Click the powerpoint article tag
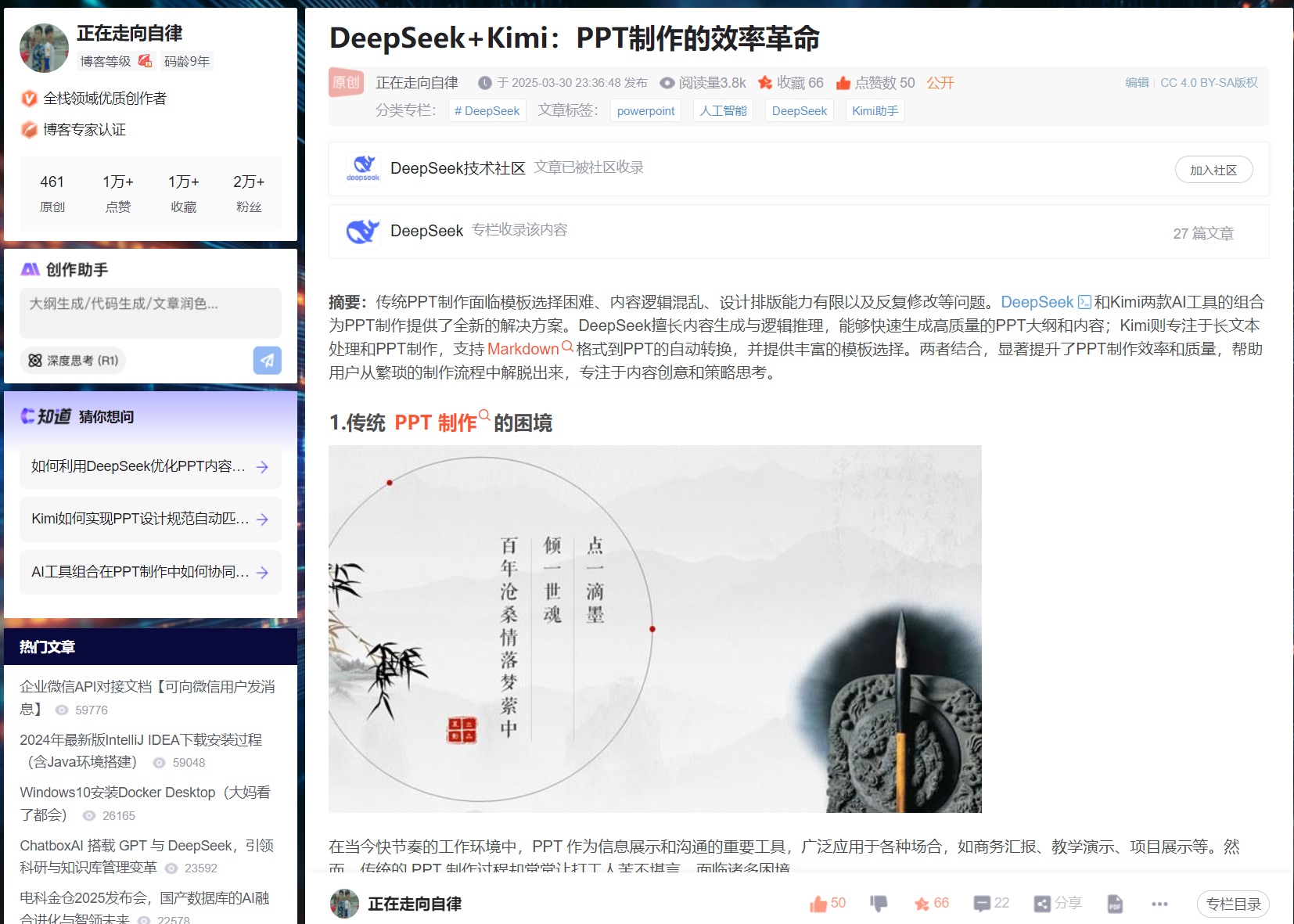 [x=645, y=110]
